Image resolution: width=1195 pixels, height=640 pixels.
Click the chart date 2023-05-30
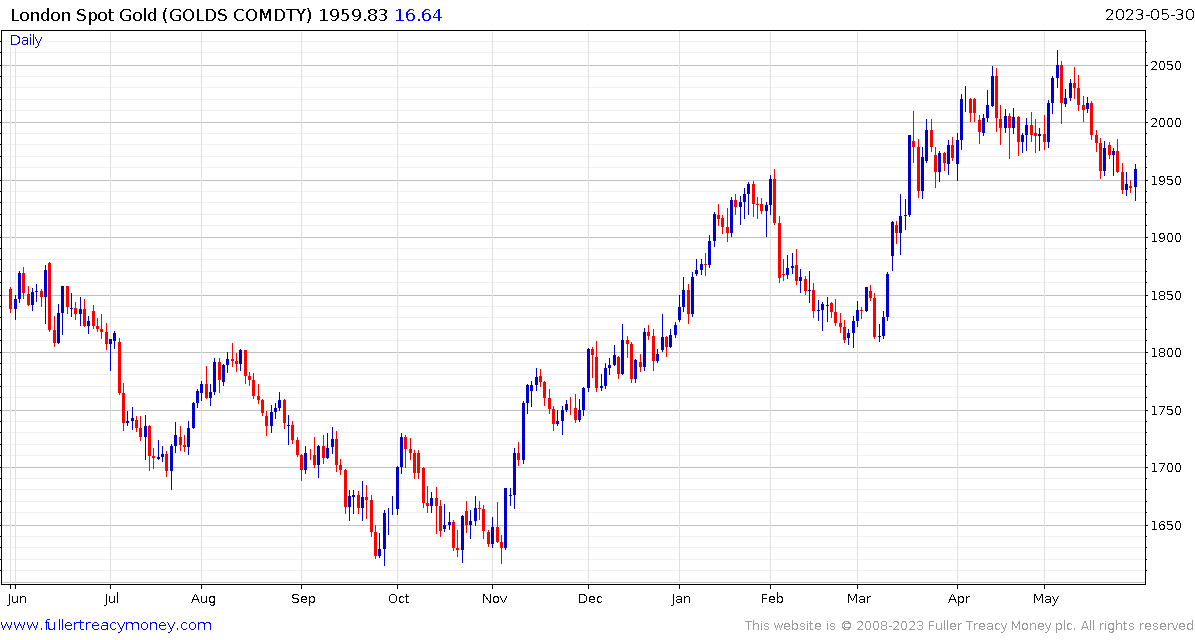(x=1147, y=14)
